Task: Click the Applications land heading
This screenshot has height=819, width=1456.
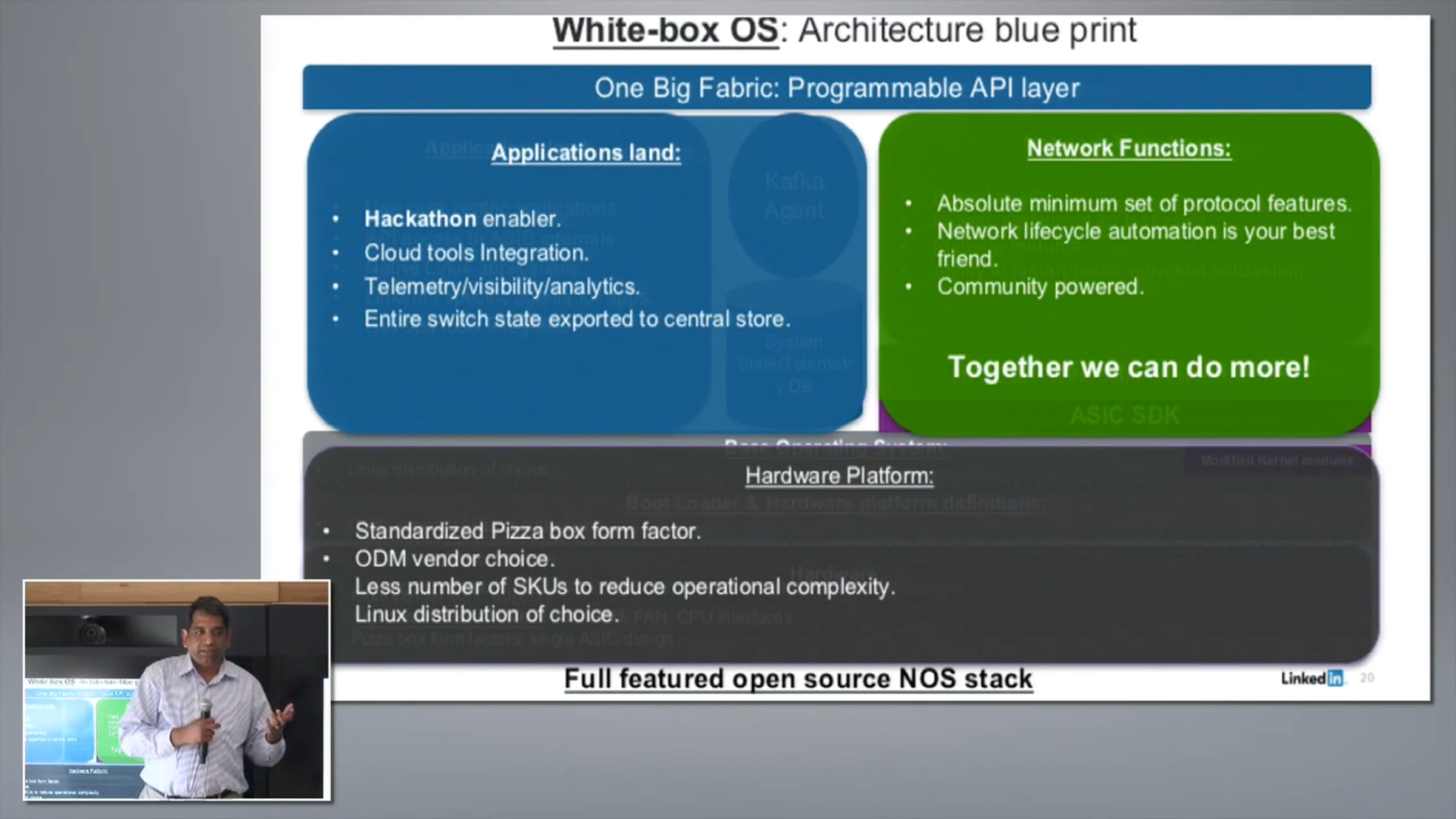Action: click(x=586, y=152)
